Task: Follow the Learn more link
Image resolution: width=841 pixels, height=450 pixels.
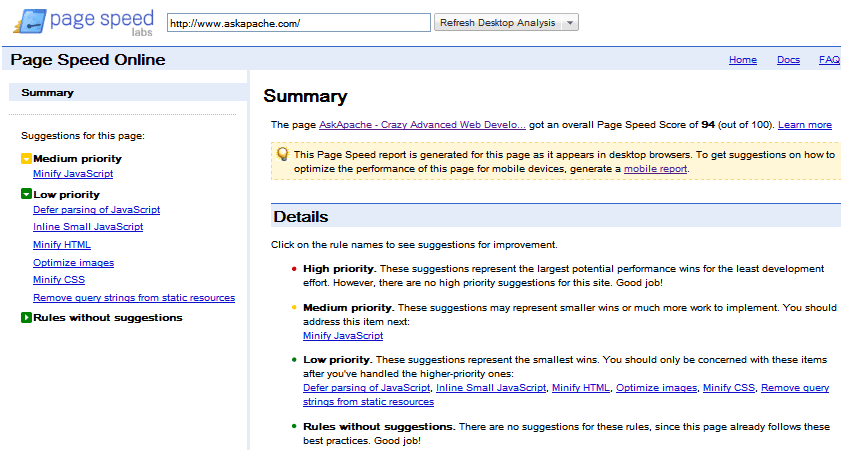Action: point(804,125)
